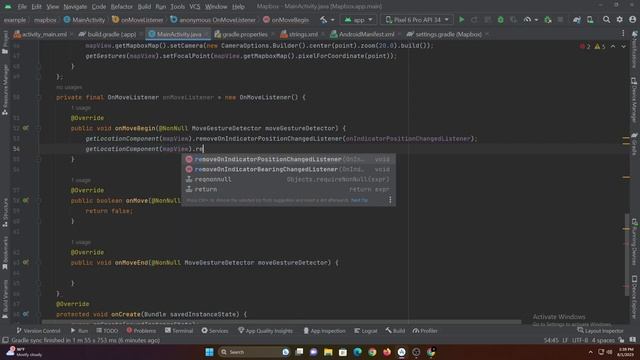Open the Device Manager phone icon in toolbar
The height and width of the screenshot is (360, 640).
[x=590, y=20]
